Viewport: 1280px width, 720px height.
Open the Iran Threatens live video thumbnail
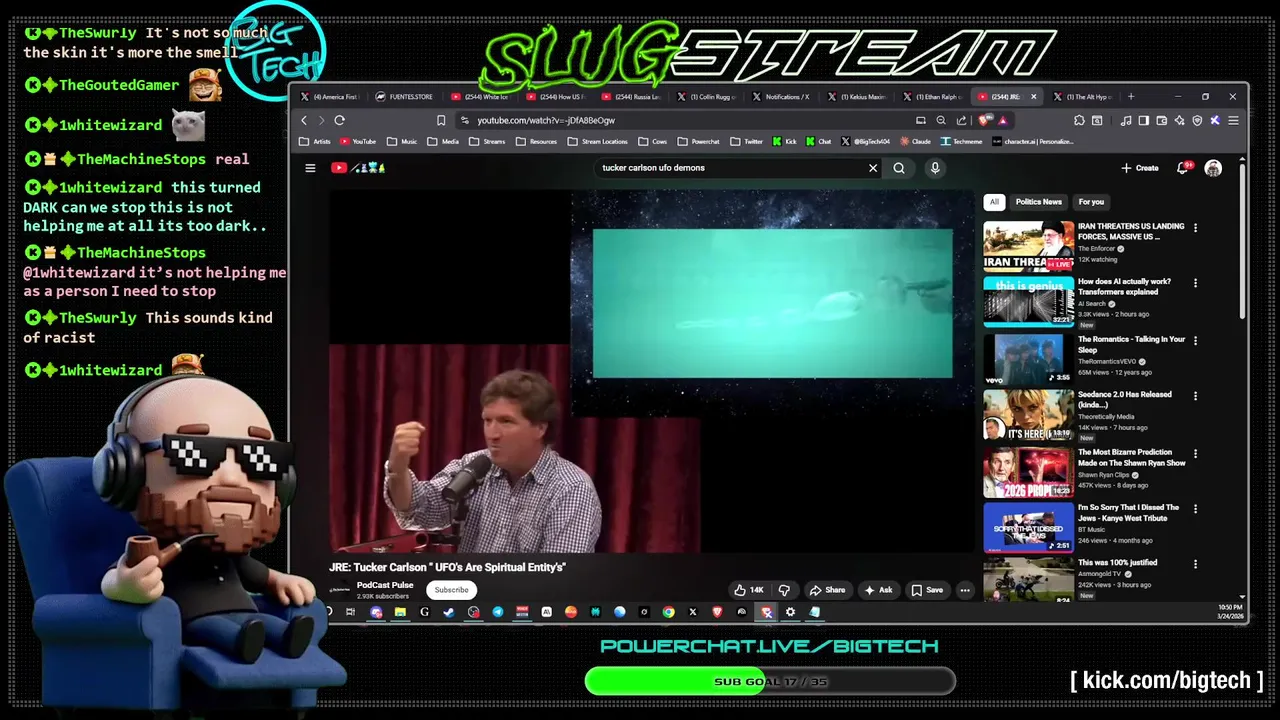click(x=1028, y=247)
